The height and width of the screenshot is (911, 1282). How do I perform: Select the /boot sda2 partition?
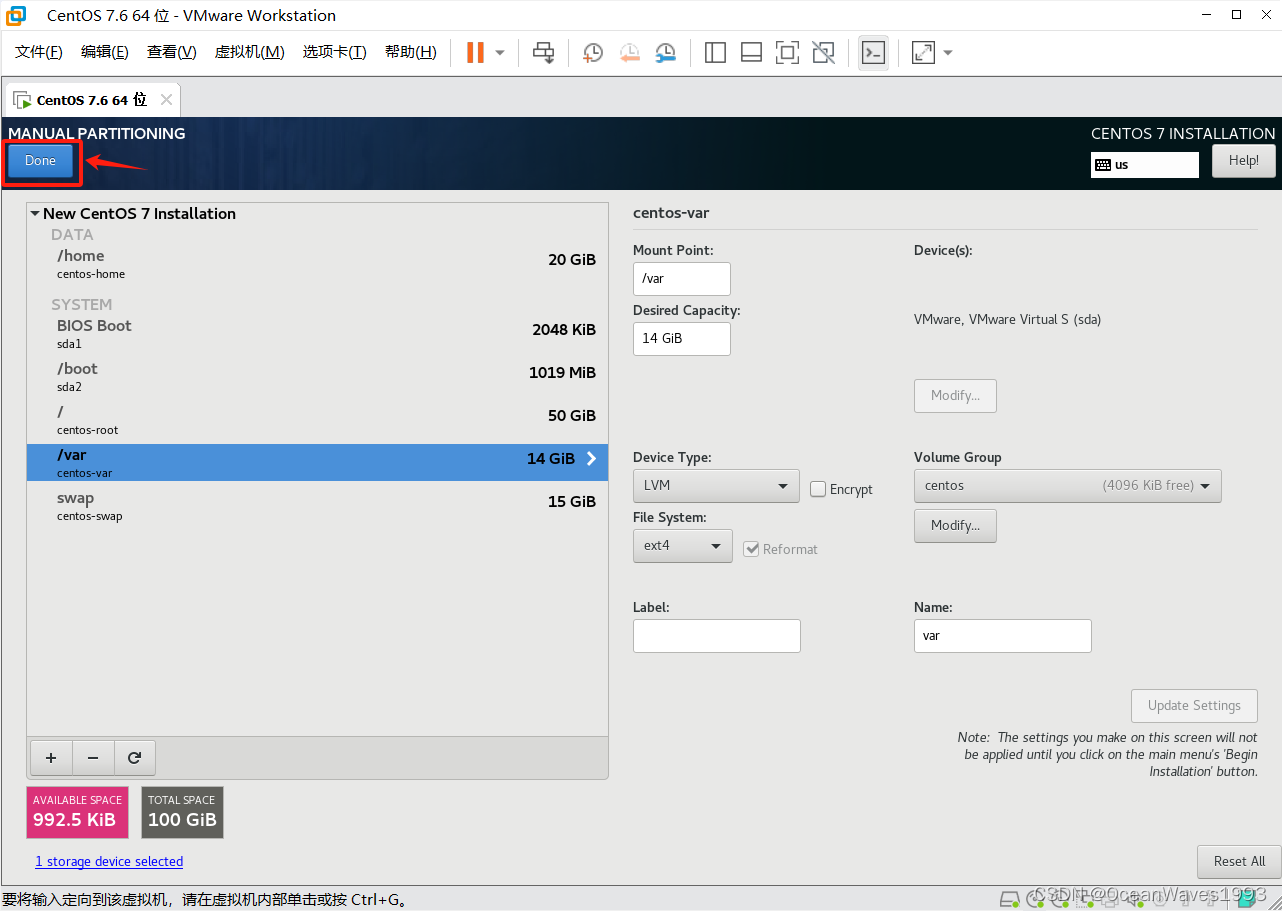[317, 377]
